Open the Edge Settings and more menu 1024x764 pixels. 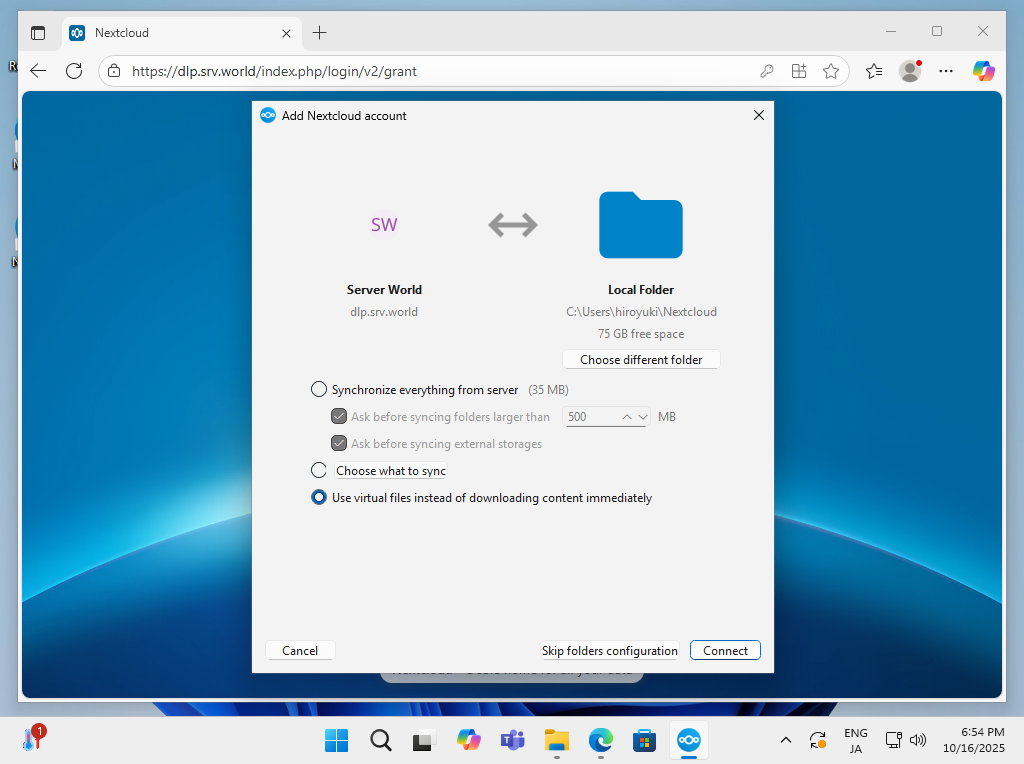pyautogui.click(x=946, y=71)
